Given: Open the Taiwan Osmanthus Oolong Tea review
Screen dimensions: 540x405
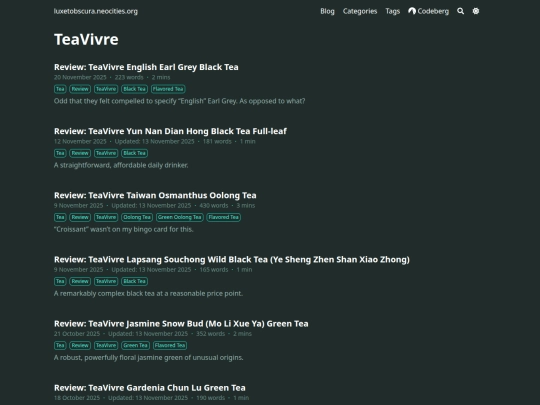Looking at the screenshot, I should (155, 195).
